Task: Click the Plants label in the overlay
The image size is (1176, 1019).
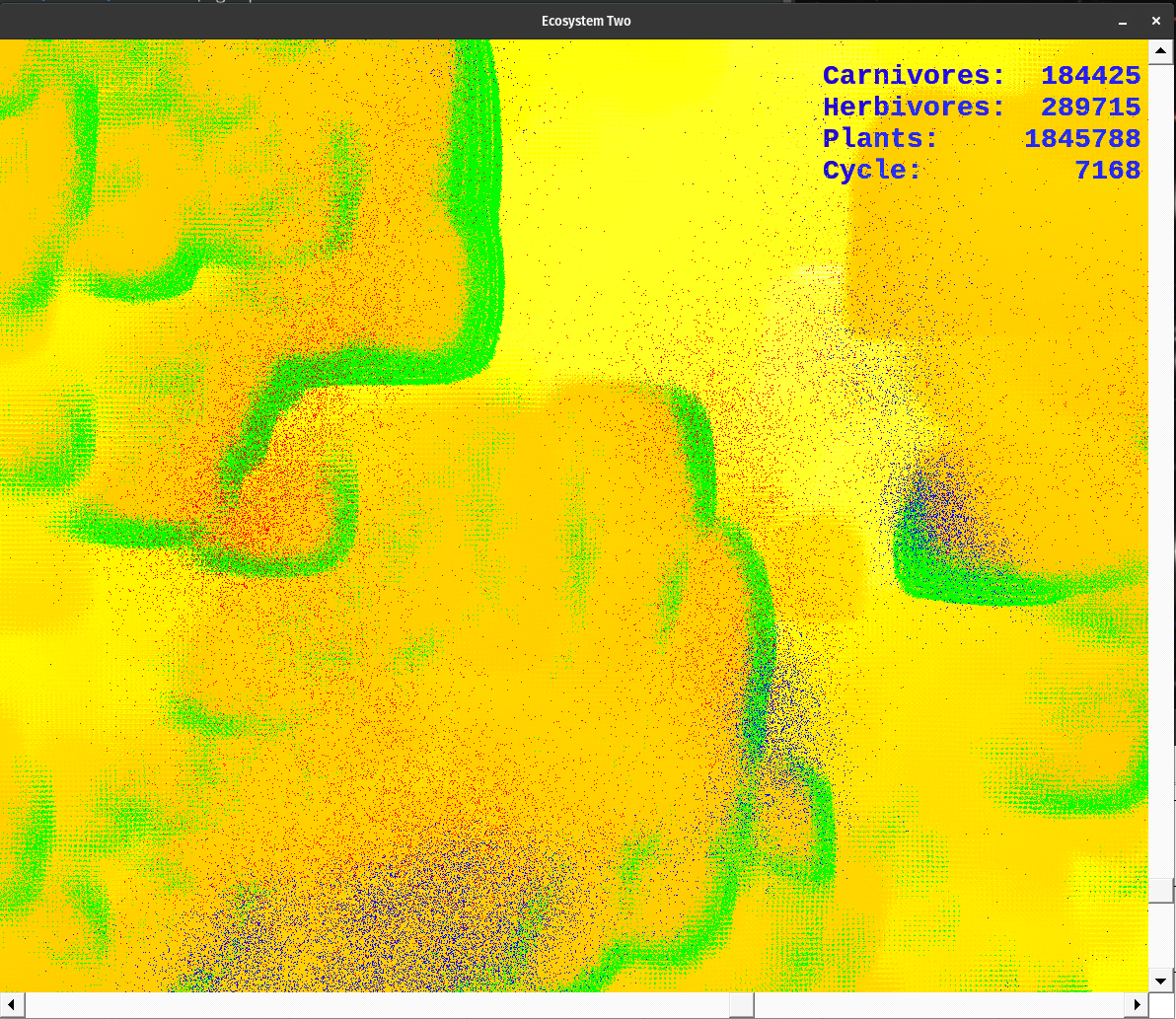Action: click(880, 139)
